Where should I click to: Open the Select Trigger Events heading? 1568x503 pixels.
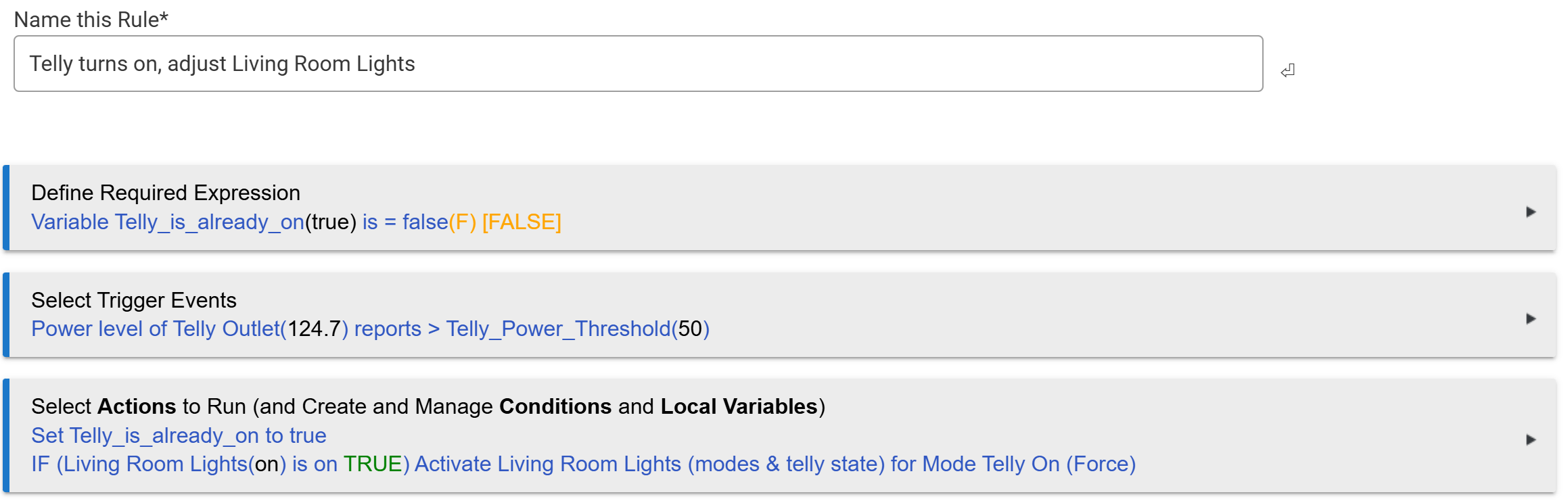(134, 300)
